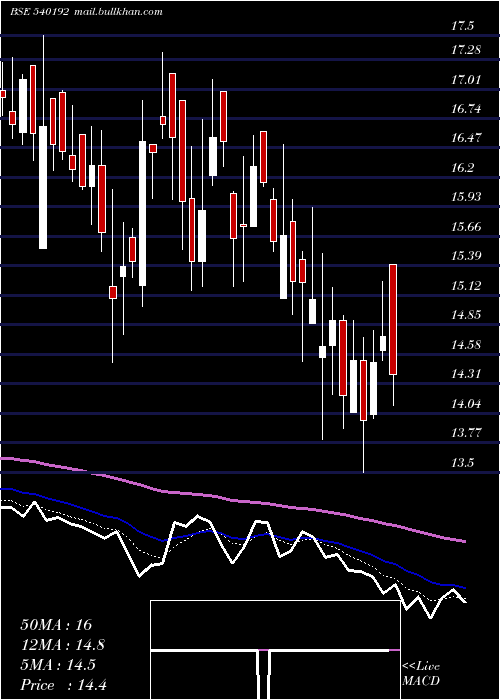Click the MACD histogram panel

[275, 650]
